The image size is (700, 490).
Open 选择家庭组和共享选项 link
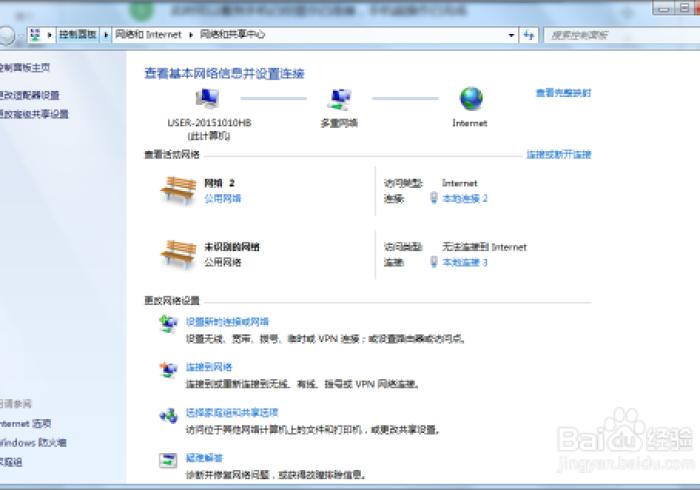pos(232,412)
